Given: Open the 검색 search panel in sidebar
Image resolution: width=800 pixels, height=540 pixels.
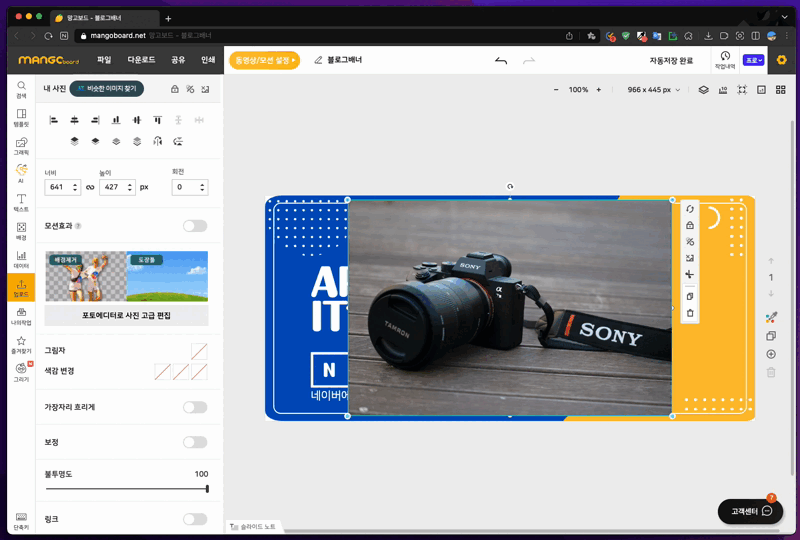Looking at the screenshot, I should point(21,89).
